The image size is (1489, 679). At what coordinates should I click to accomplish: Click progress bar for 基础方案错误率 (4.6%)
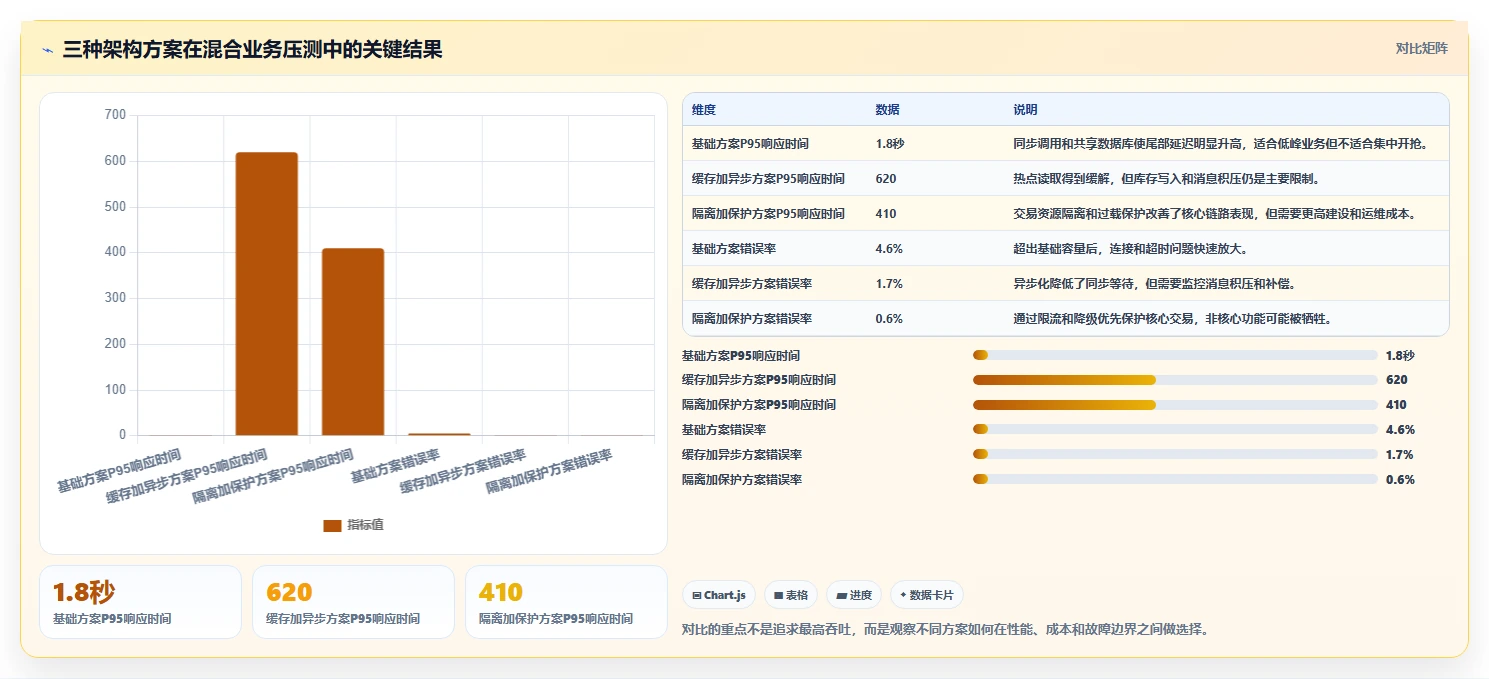1175,429
